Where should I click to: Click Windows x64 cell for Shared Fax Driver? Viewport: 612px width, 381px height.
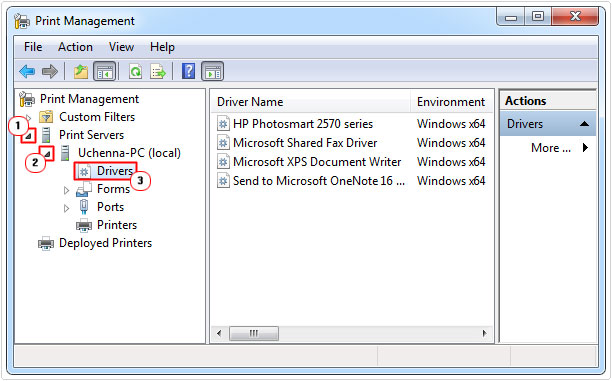click(451, 143)
